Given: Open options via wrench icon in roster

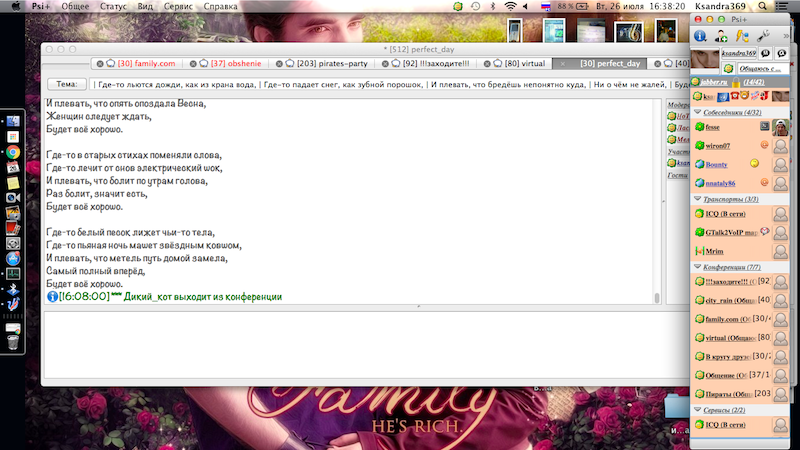Looking at the screenshot, I should (x=763, y=36).
